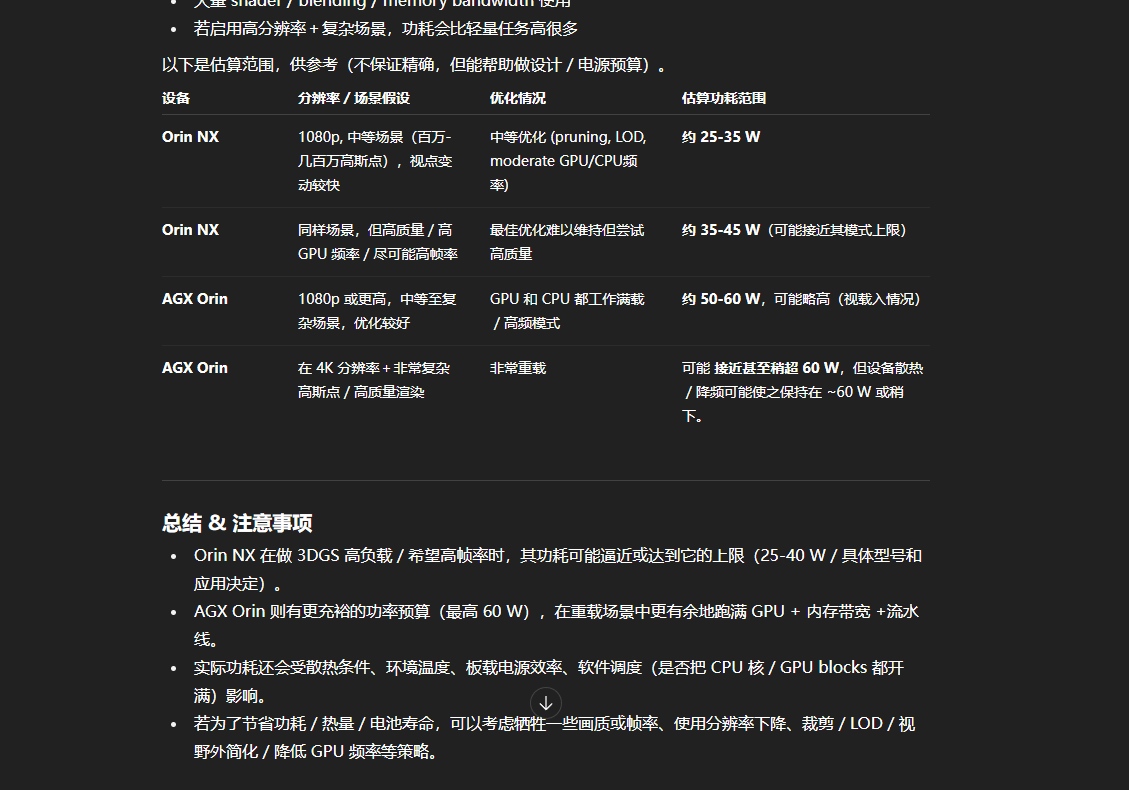Click the bullet starting "Orin NX 在做 3DGS 高负载"
The height and width of the screenshot is (790, 1129).
click(557, 569)
